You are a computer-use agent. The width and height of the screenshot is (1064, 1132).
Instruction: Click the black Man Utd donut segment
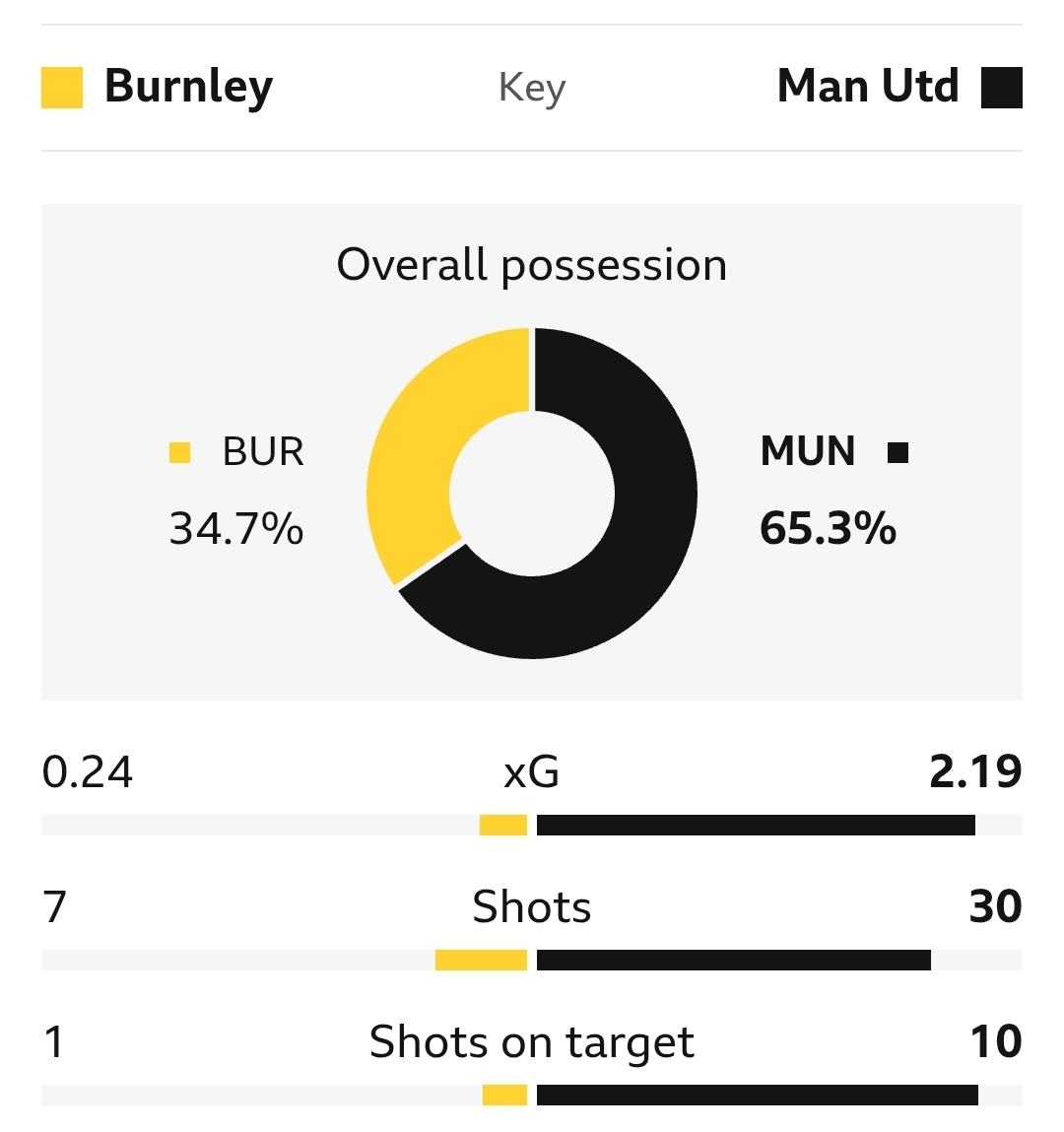click(631, 552)
